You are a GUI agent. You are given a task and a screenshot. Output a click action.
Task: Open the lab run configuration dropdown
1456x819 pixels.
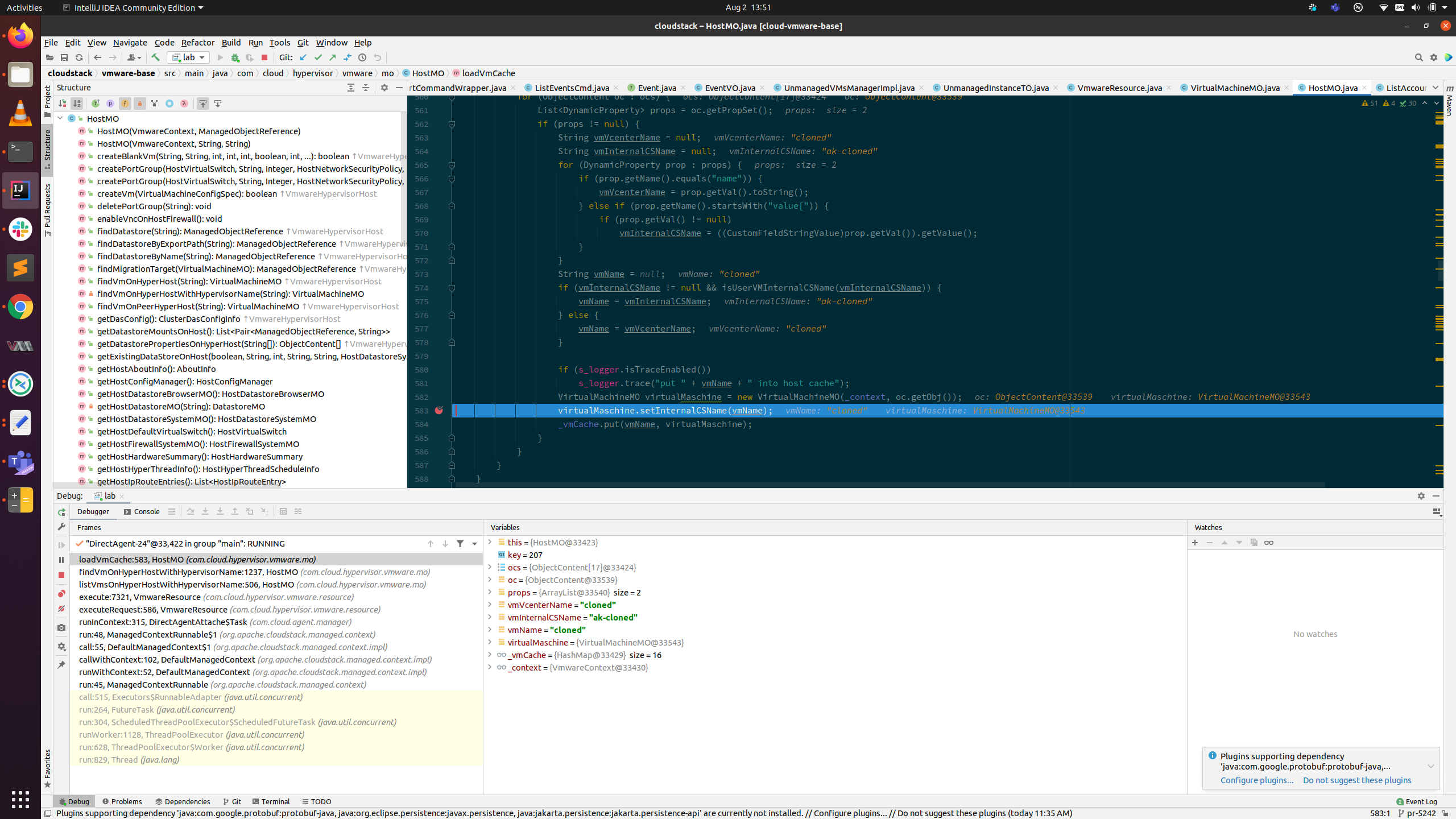tap(202, 57)
